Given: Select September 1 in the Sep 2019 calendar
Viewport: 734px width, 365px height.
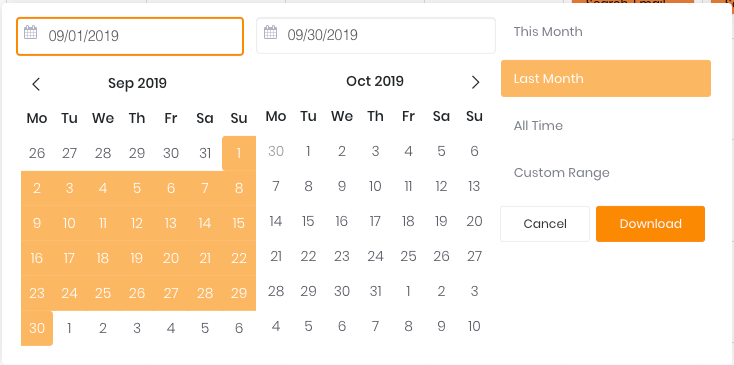Looking at the screenshot, I should [x=239, y=153].
